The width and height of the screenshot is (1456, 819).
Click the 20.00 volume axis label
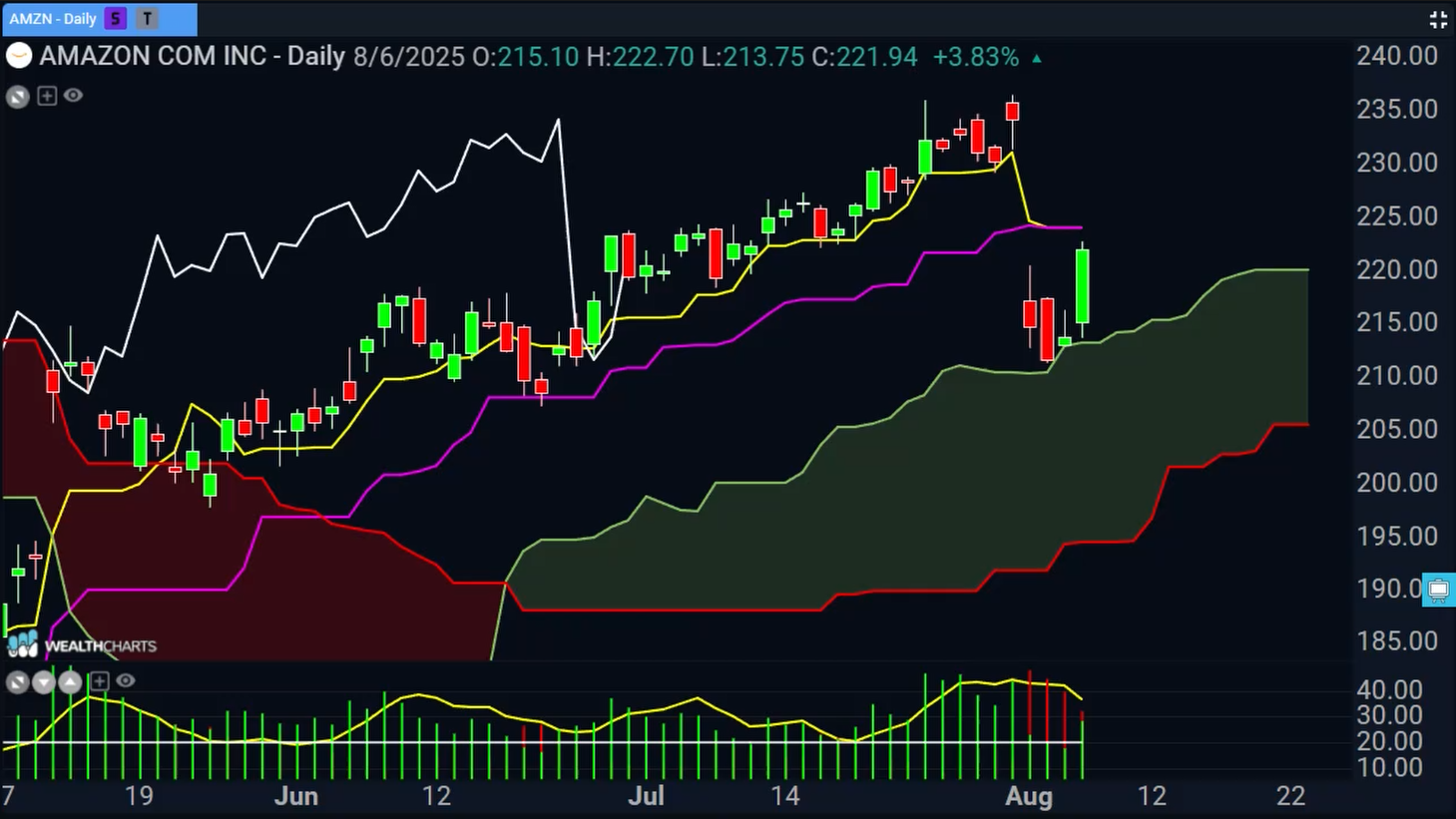tap(1388, 741)
